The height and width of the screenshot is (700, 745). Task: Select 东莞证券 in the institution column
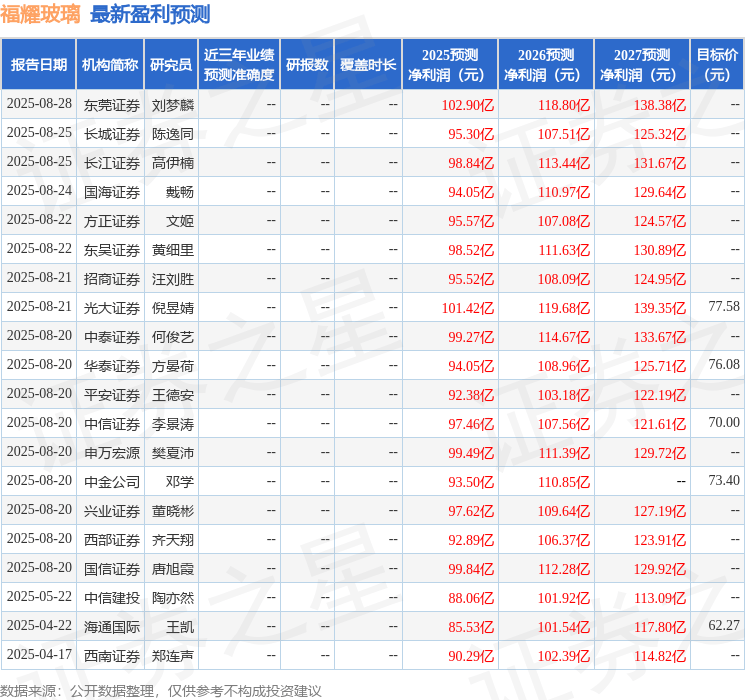pos(111,105)
